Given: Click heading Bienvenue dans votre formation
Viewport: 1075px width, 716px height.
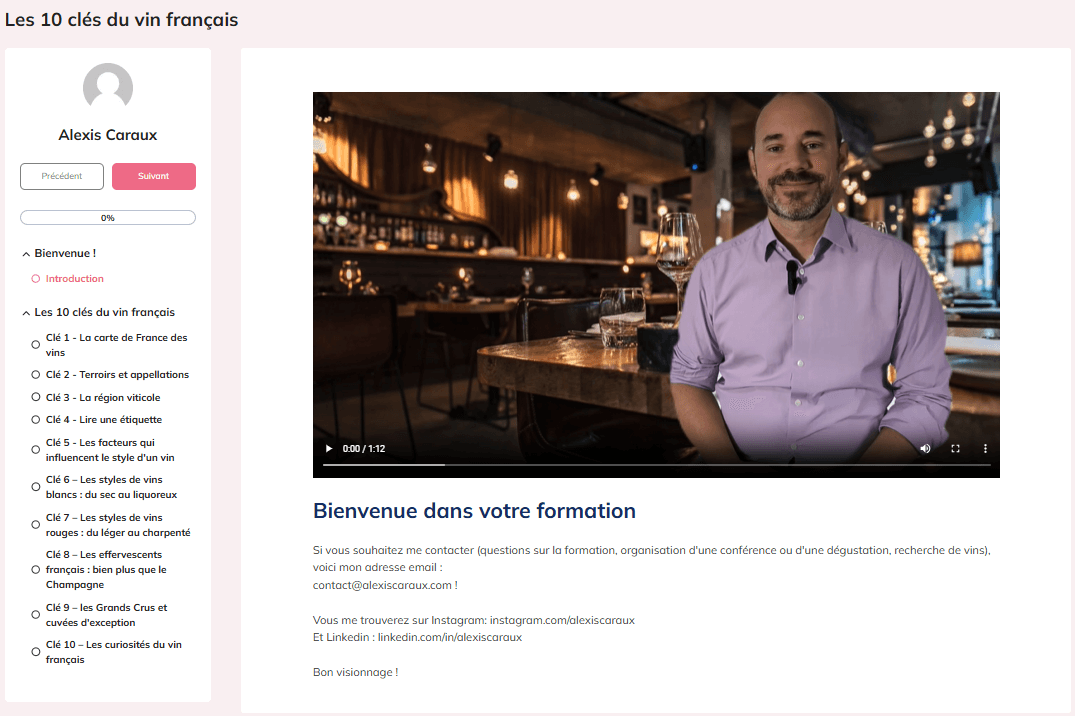Looking at the screenshot, I should [474, 511].
